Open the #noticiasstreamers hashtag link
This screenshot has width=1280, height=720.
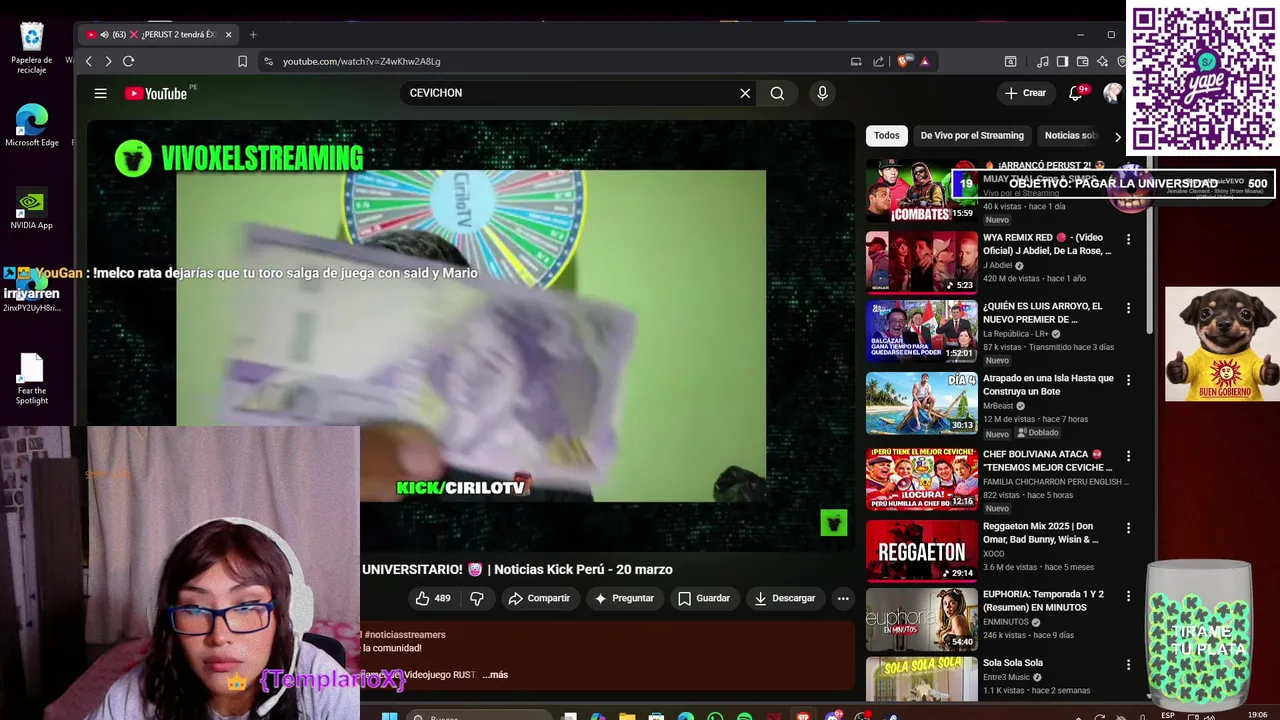(405, 635)
